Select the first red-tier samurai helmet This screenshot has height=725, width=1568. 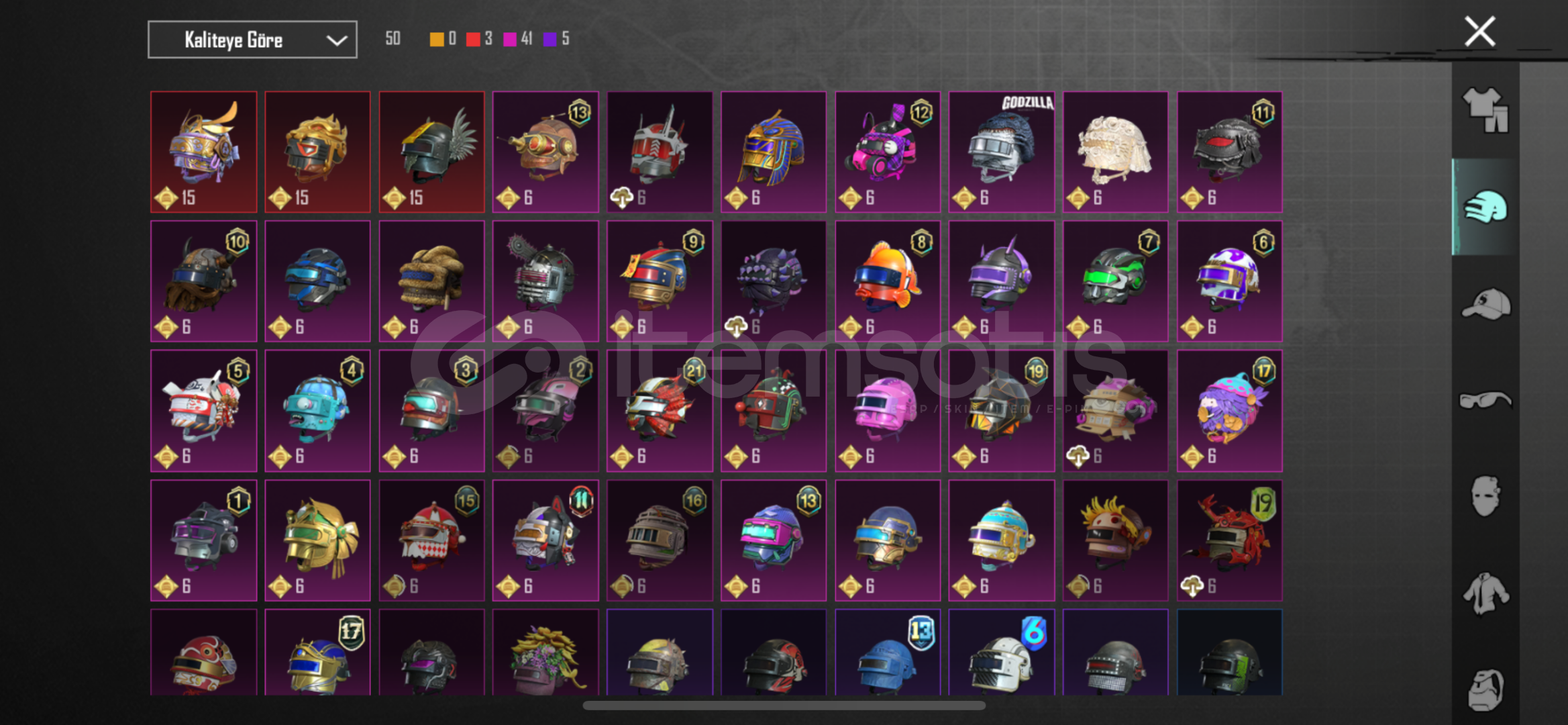pyautogui.click(x=203, y=152)
